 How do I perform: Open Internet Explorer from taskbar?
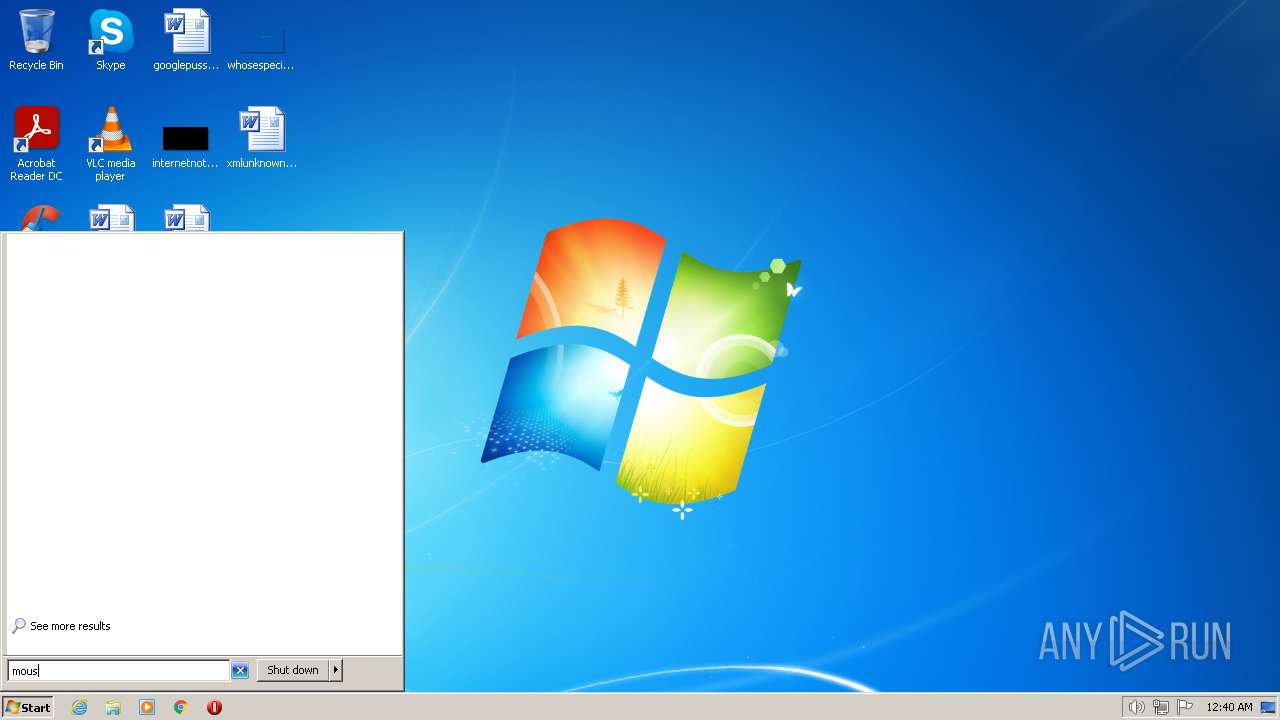79,707
